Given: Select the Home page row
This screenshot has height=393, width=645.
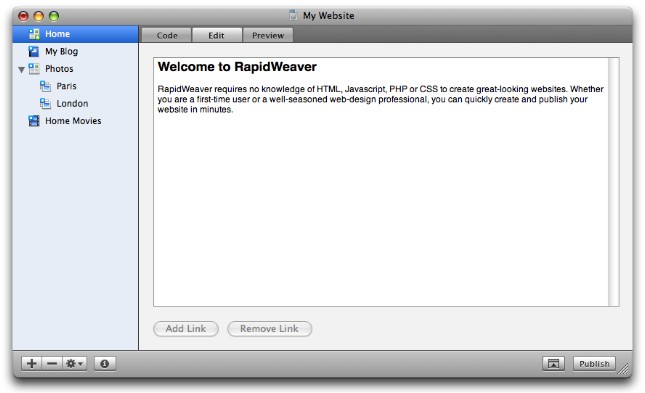Looking at the screenshot, I should [x=75, y=34].
